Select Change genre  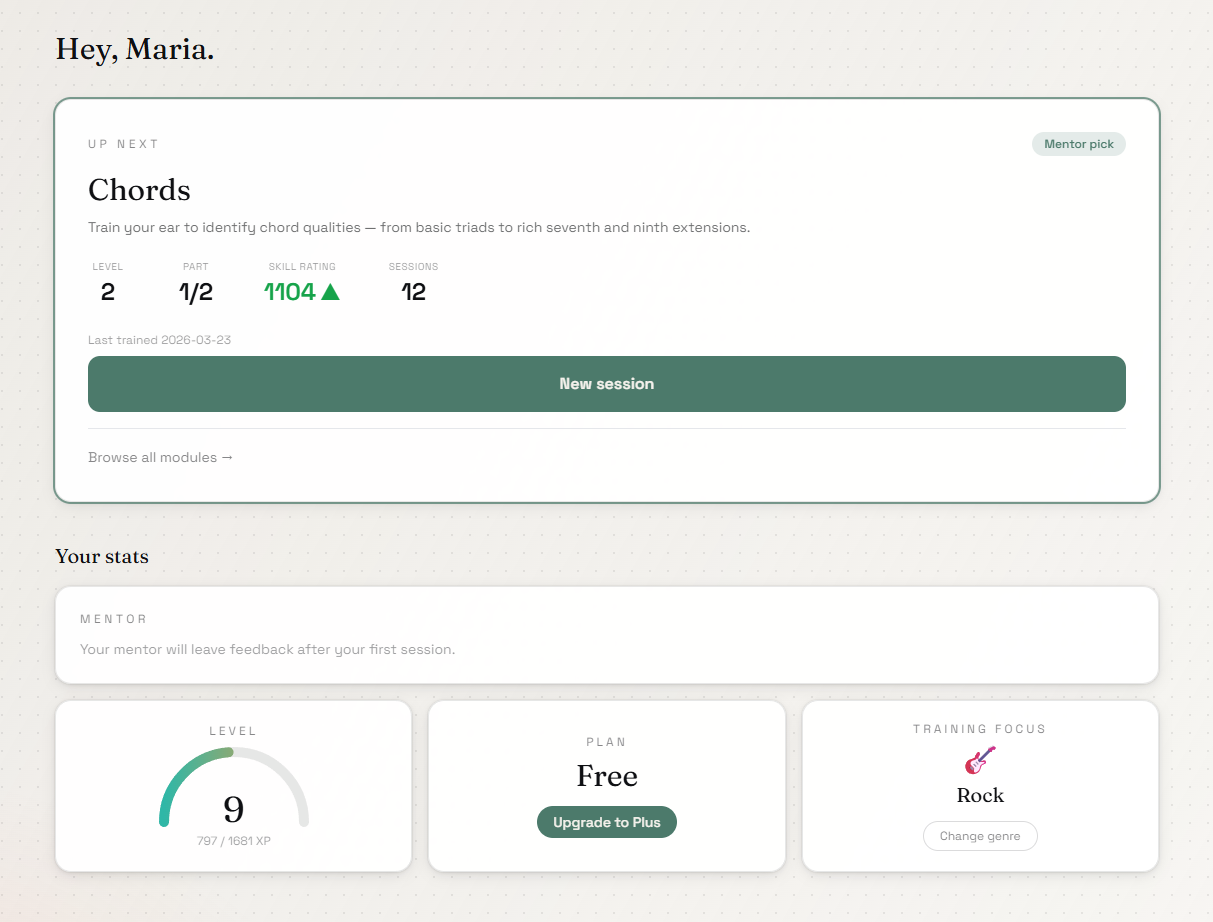980,836
